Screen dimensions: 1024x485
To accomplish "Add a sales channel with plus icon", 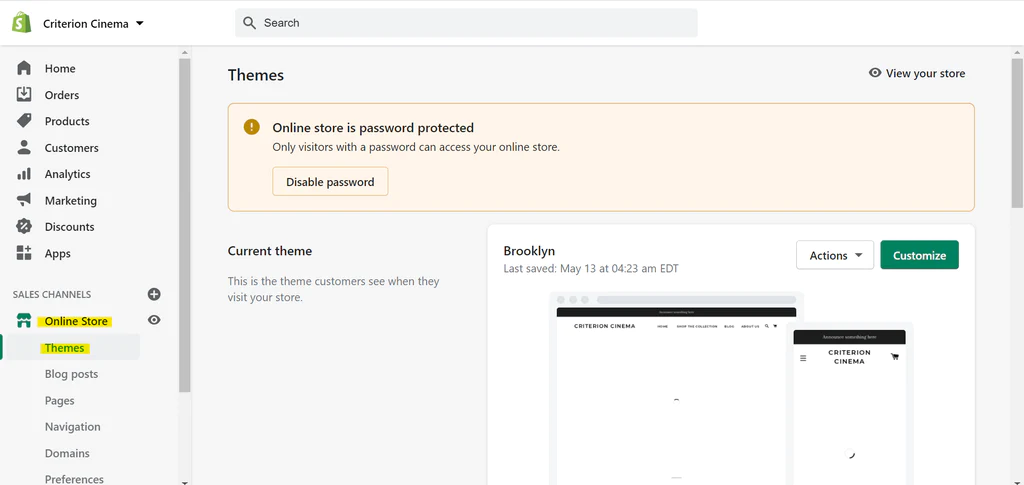I will coord(154,294).
